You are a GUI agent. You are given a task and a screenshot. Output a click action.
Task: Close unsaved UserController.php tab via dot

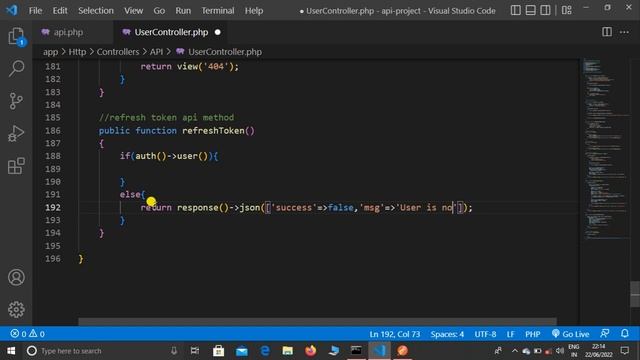point(218,32)
